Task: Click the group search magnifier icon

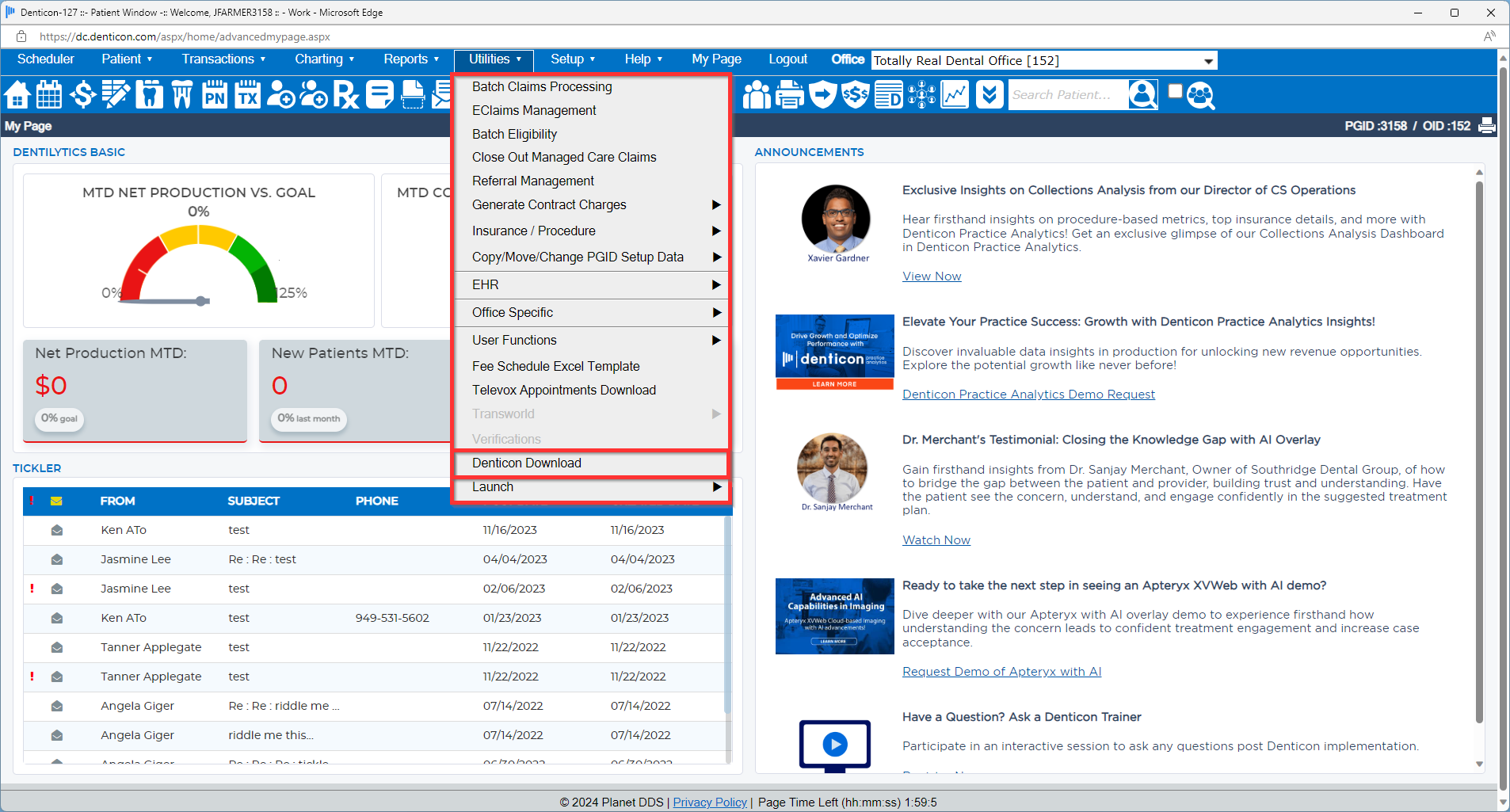Action: click(x=1201, y=95)
